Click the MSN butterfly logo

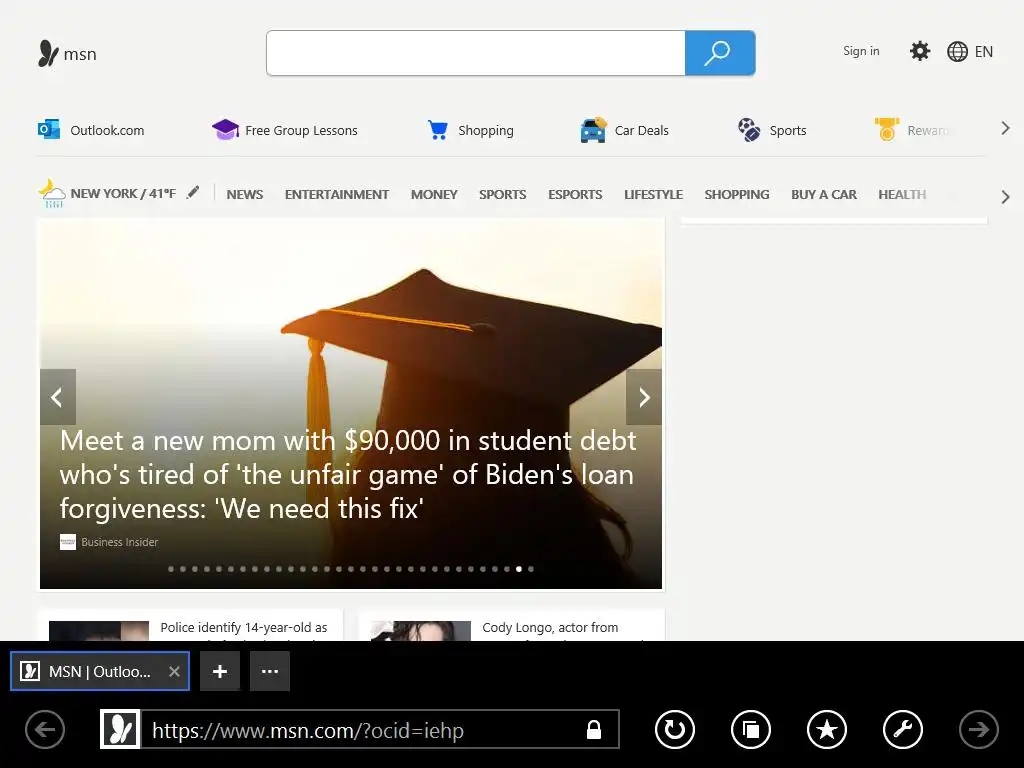click(x=48, y=54)
